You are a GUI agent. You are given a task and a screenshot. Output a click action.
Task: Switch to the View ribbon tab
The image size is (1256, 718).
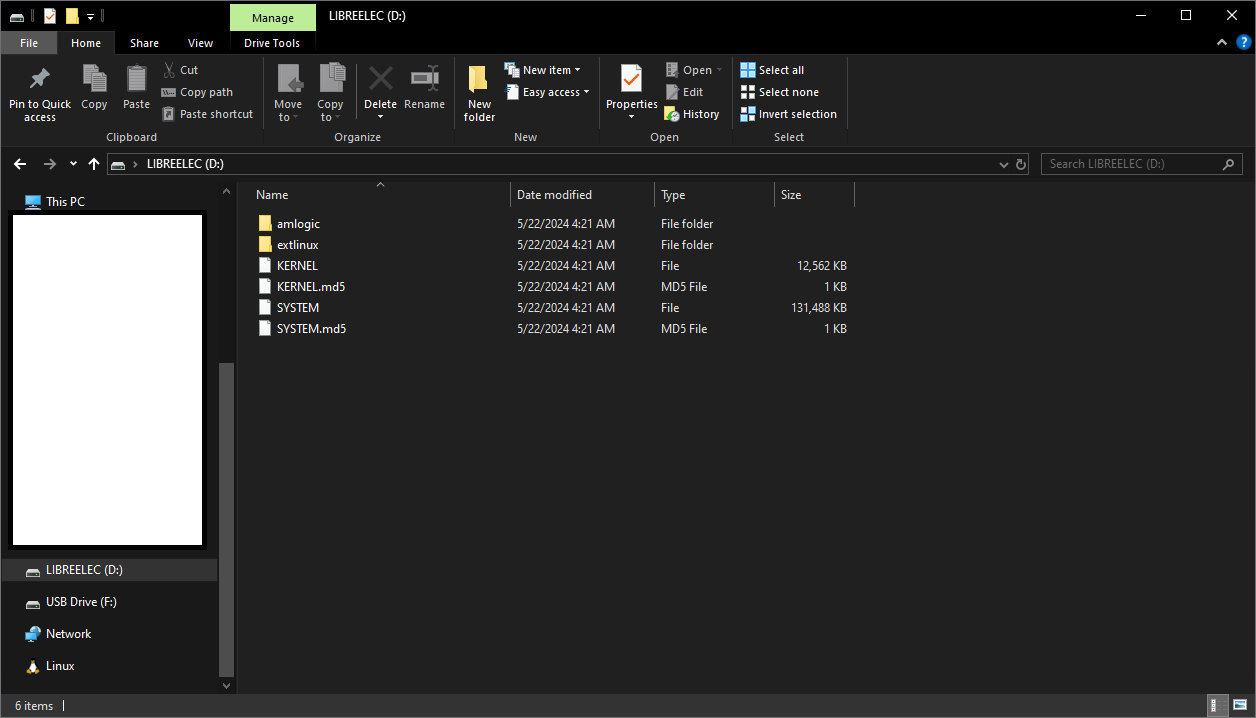pyautogui.click(x=200, y=43)
